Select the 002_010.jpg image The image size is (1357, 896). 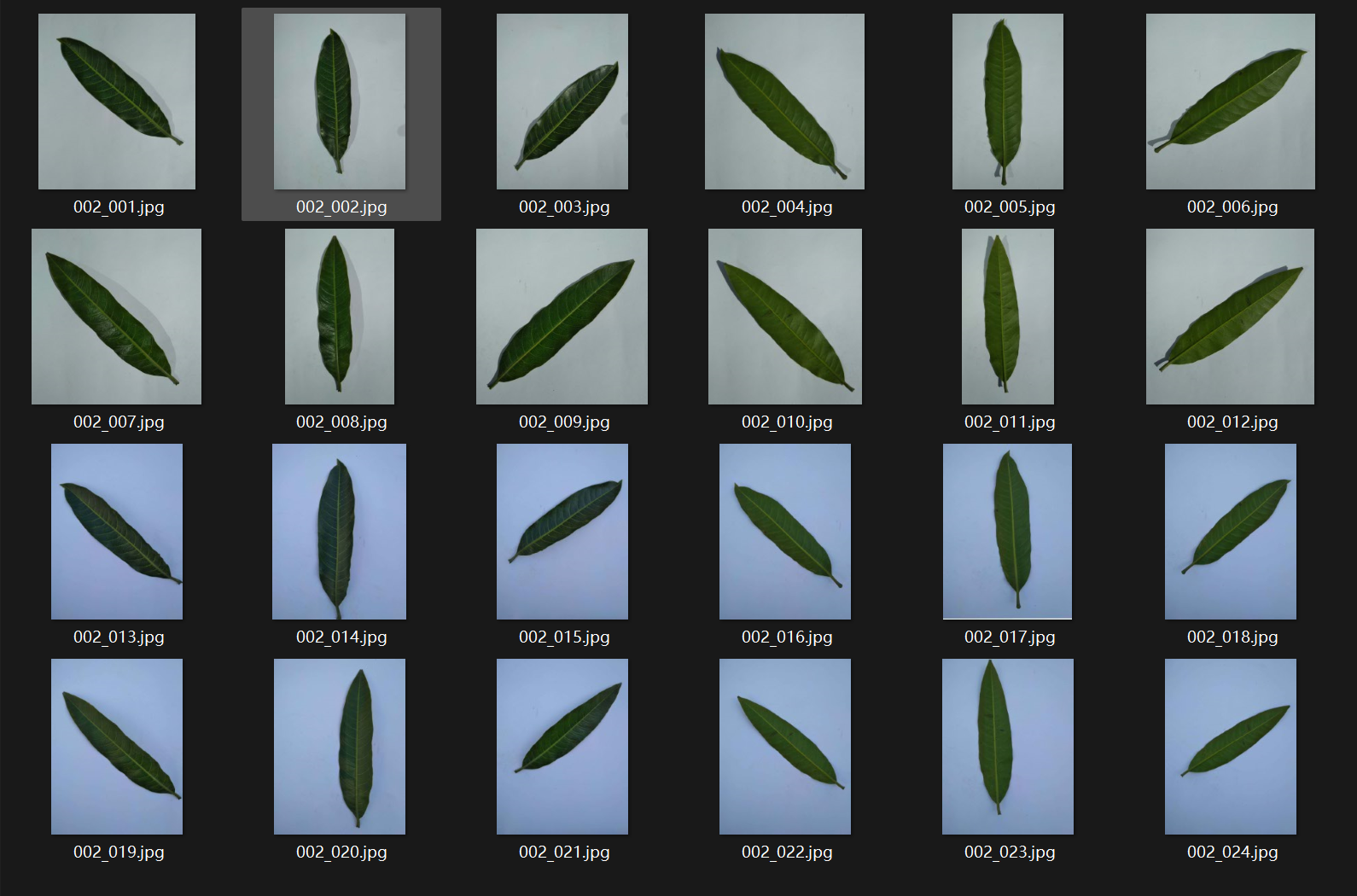point(785,317)
